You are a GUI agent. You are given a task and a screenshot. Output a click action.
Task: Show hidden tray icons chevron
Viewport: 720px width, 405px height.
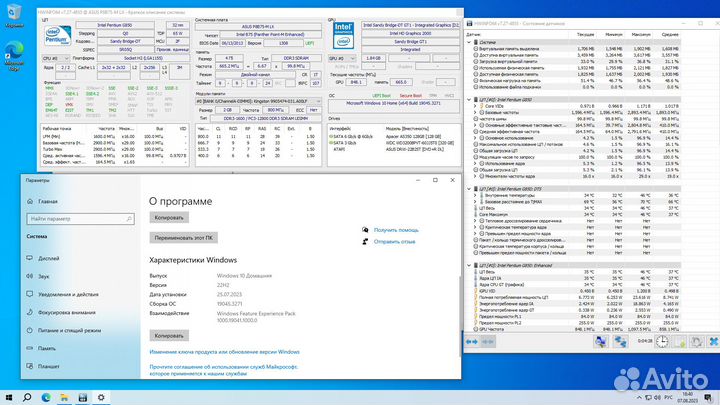[x=639, y=398]
